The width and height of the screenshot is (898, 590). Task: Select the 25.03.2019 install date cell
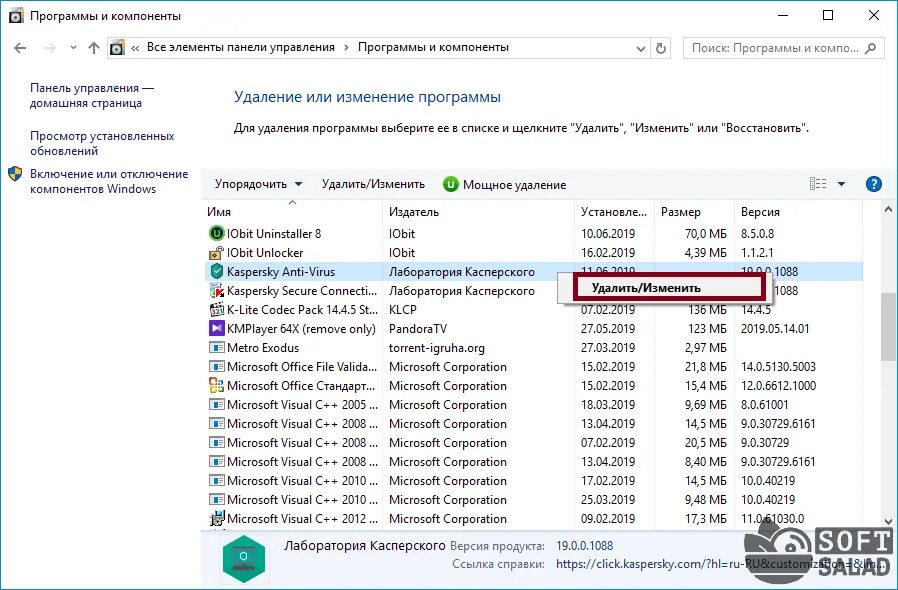click(x=608, y=499)
